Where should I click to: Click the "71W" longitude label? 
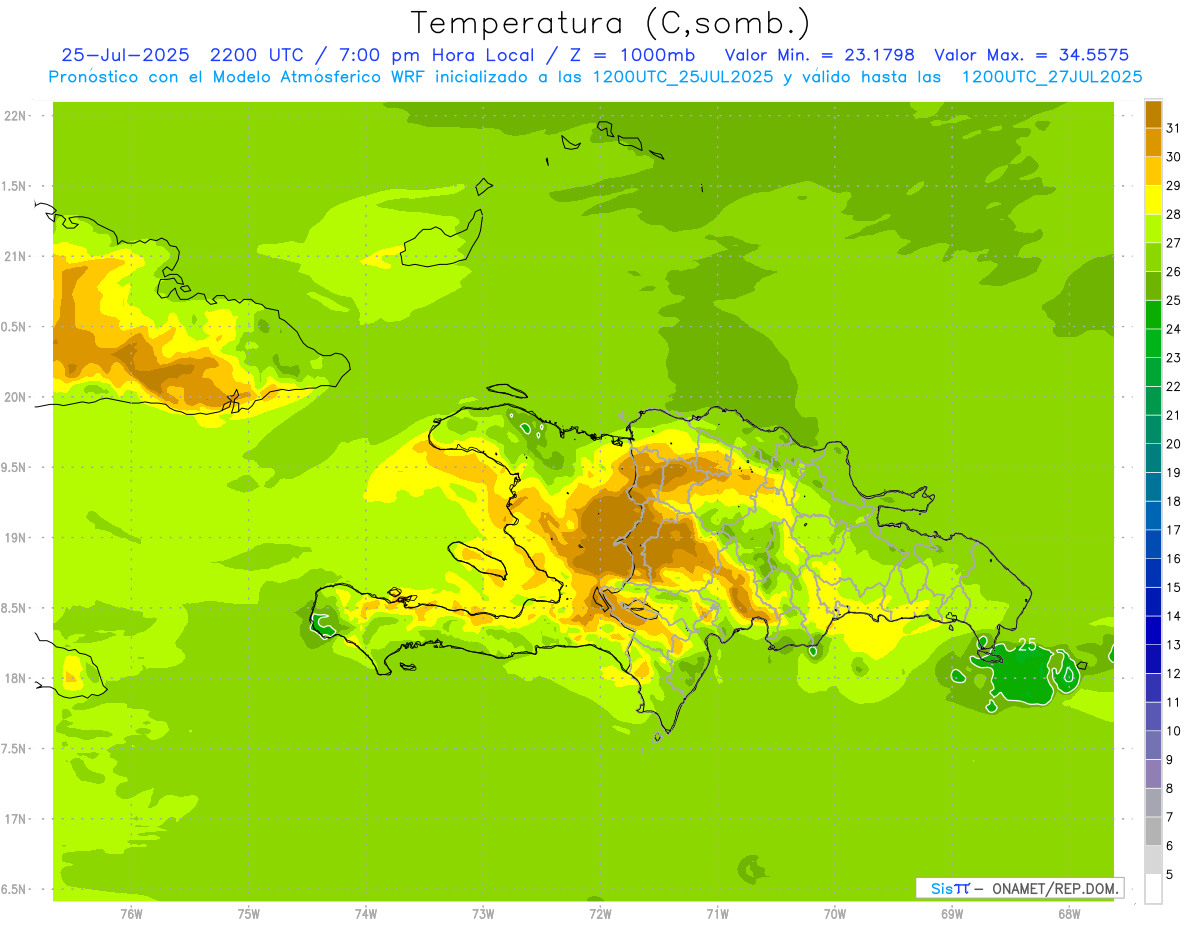point(717,913)
